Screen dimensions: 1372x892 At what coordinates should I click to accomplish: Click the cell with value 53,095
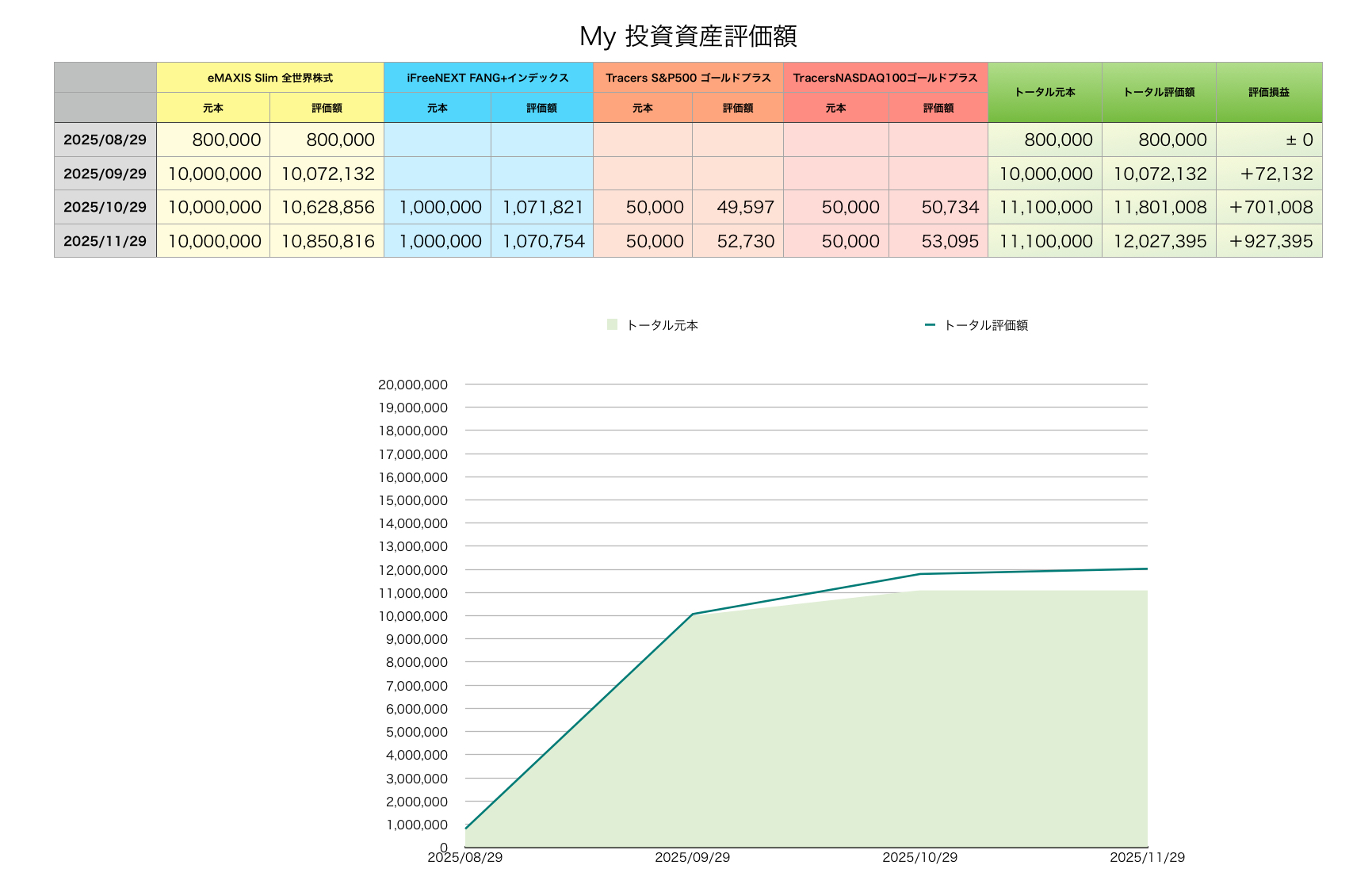[949, 241]
